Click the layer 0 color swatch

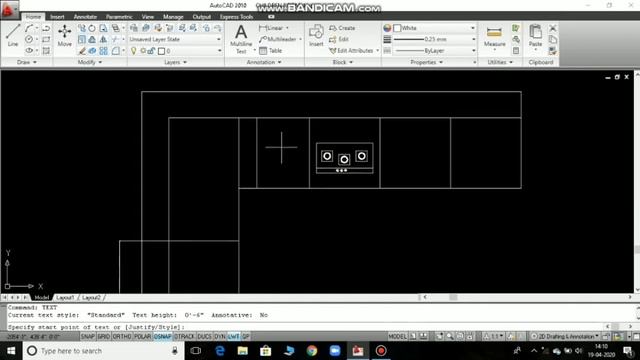click(161, 51)
